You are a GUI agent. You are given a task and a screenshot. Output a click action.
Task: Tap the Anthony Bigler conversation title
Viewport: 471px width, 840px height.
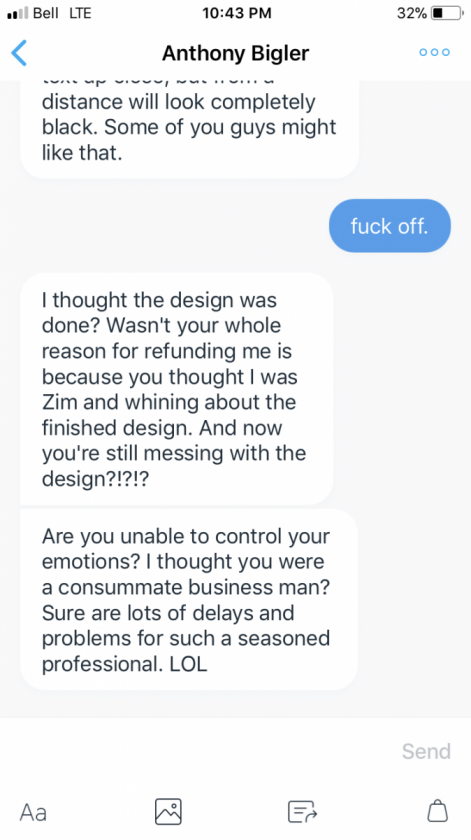[x=235, y=53]
